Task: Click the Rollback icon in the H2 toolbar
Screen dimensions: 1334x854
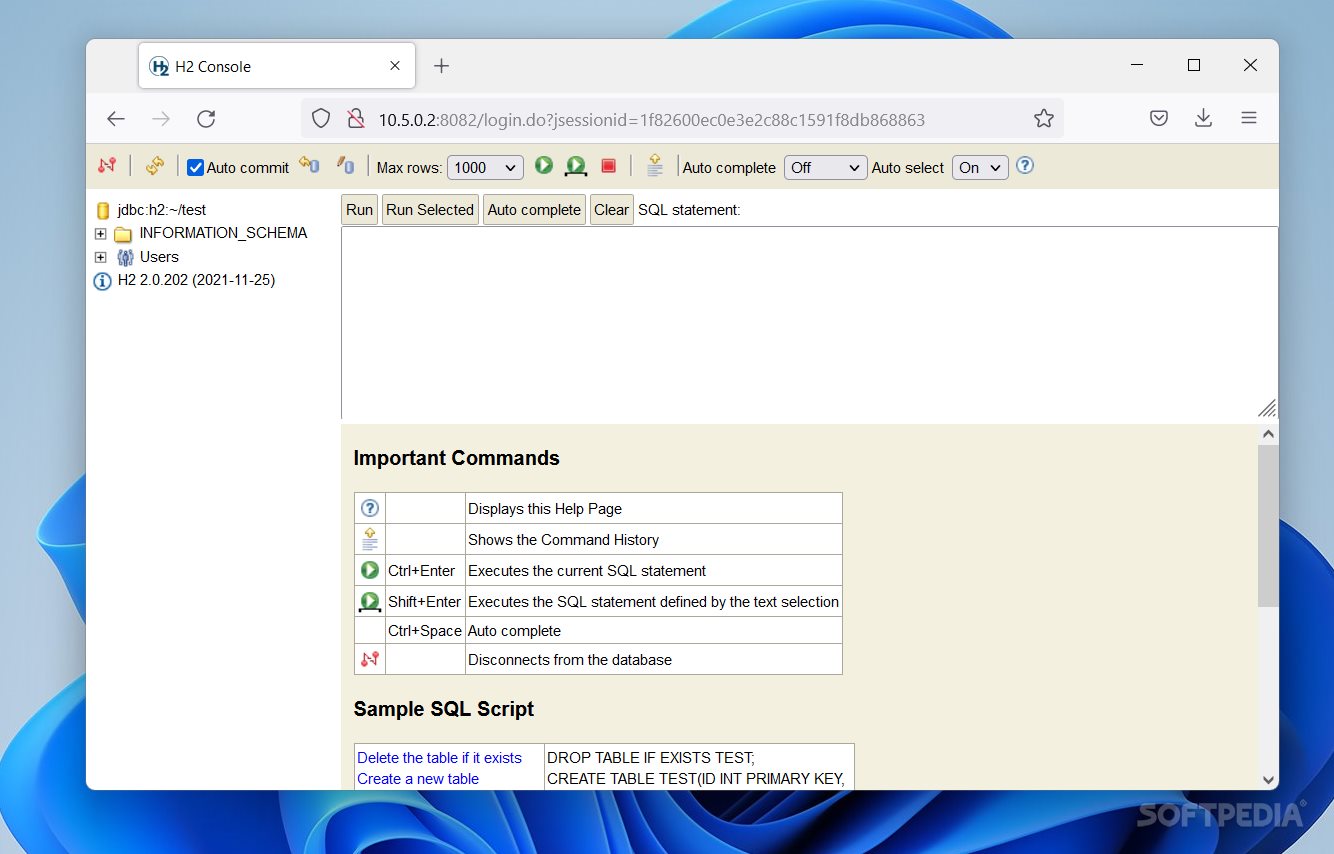Action: pyautogui.click(x=345, y=166)
